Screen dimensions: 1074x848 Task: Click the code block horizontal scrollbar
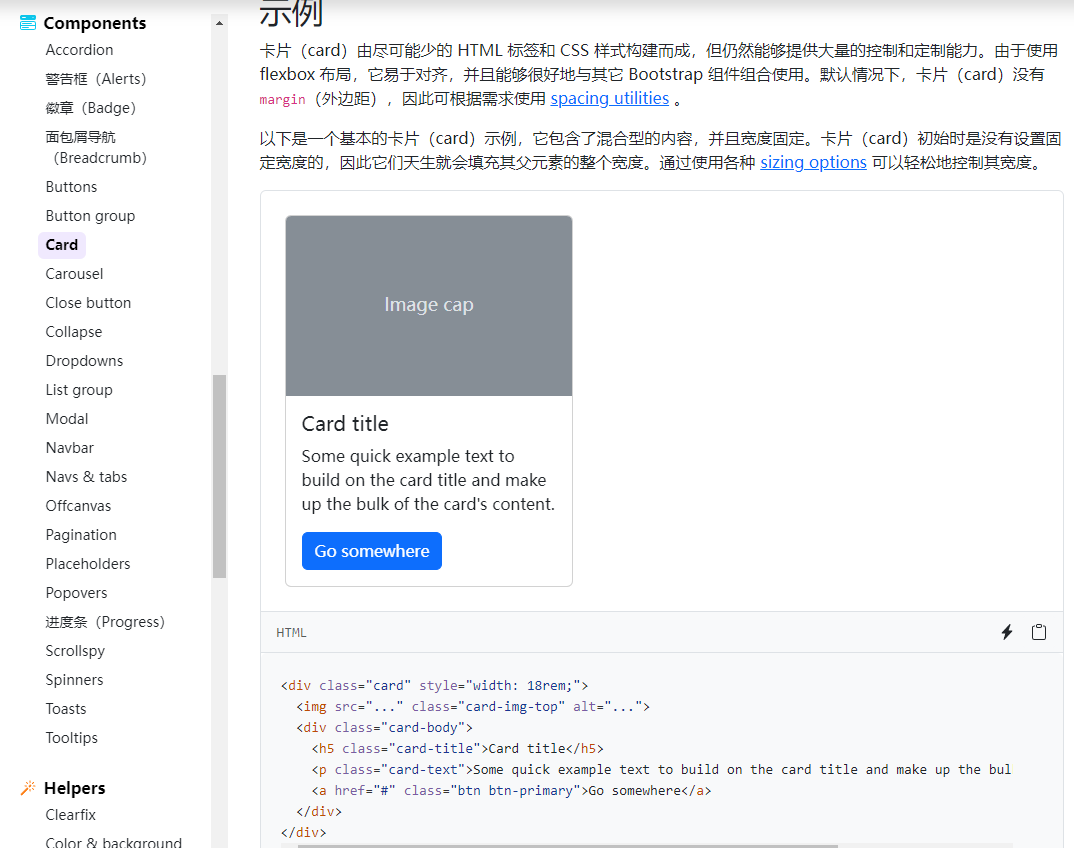point(568,846)
